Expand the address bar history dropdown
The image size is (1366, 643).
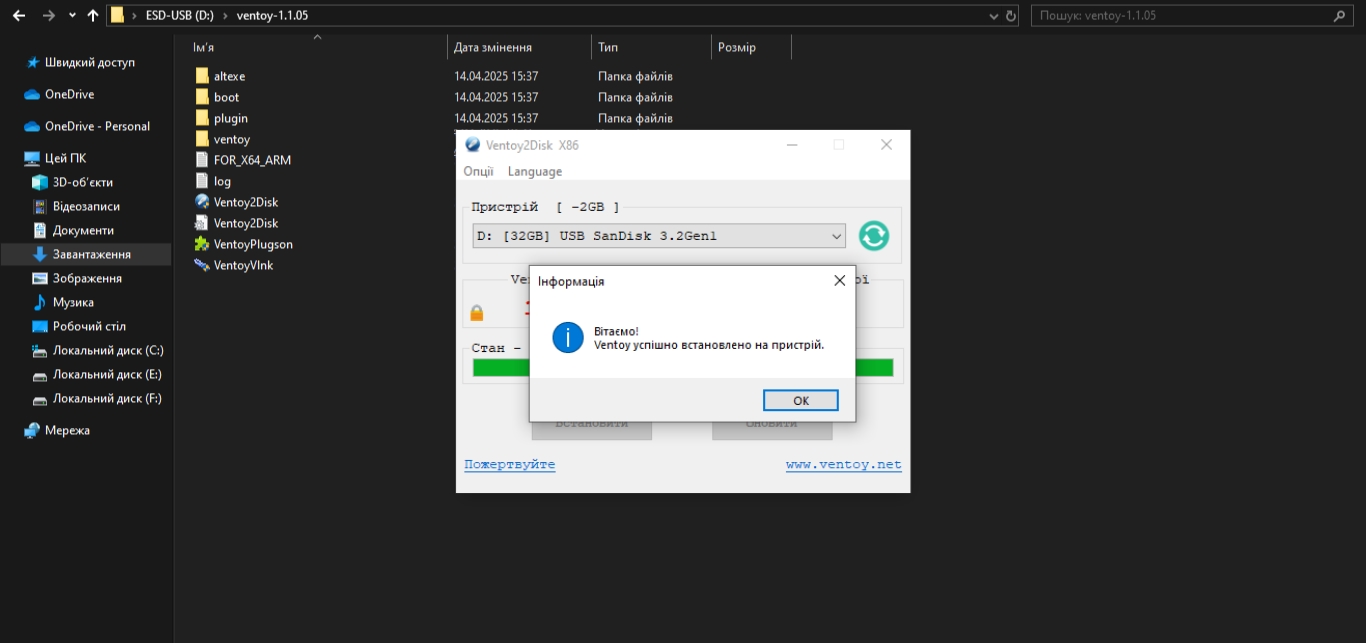coord(993,16)
